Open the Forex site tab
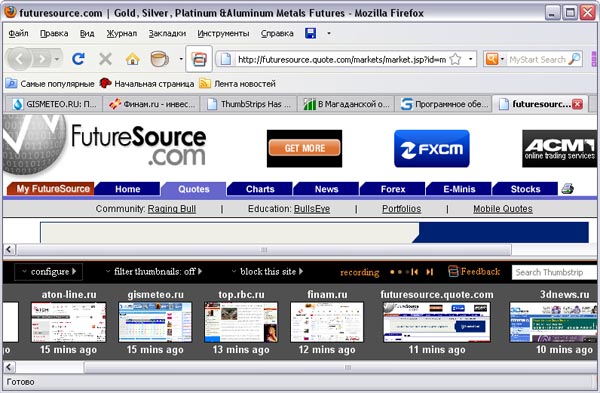This screenshot has height=393, width=600. tap(393, 189)
